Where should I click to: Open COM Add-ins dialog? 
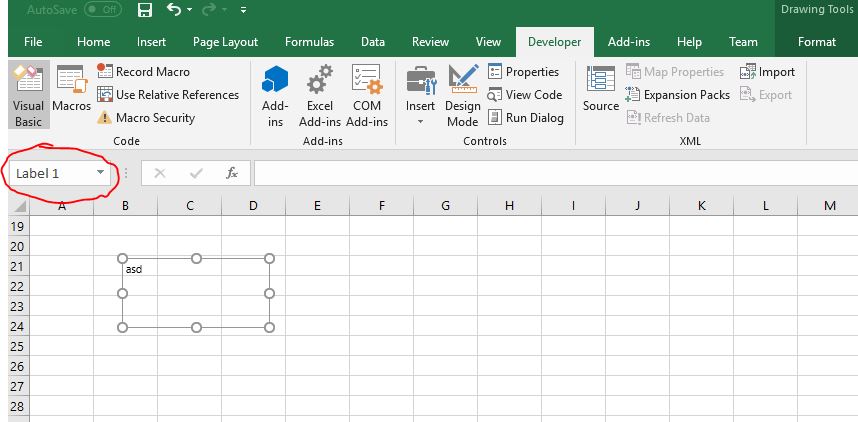coord(367,95)
